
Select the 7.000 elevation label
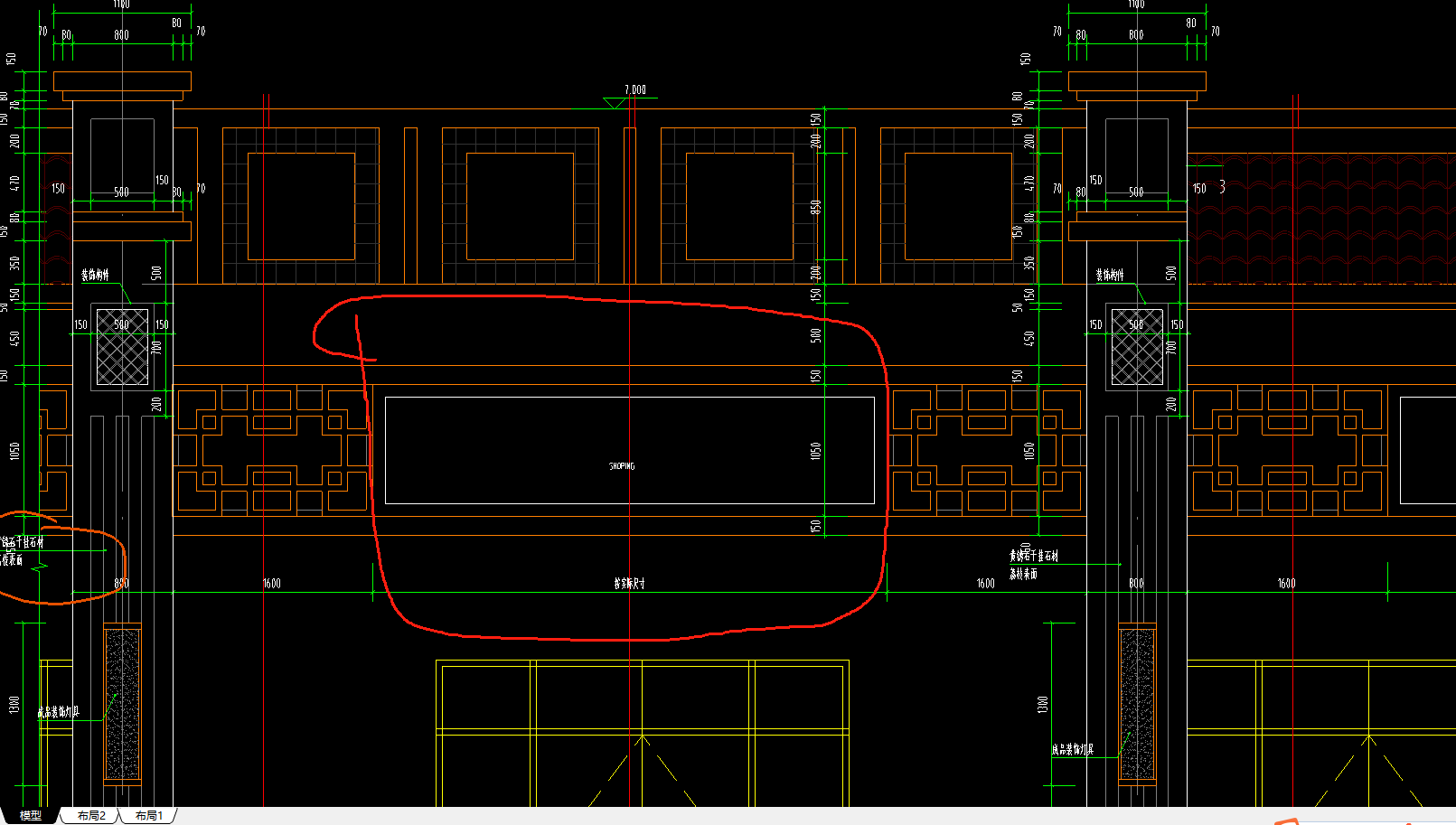pos(635,89)
